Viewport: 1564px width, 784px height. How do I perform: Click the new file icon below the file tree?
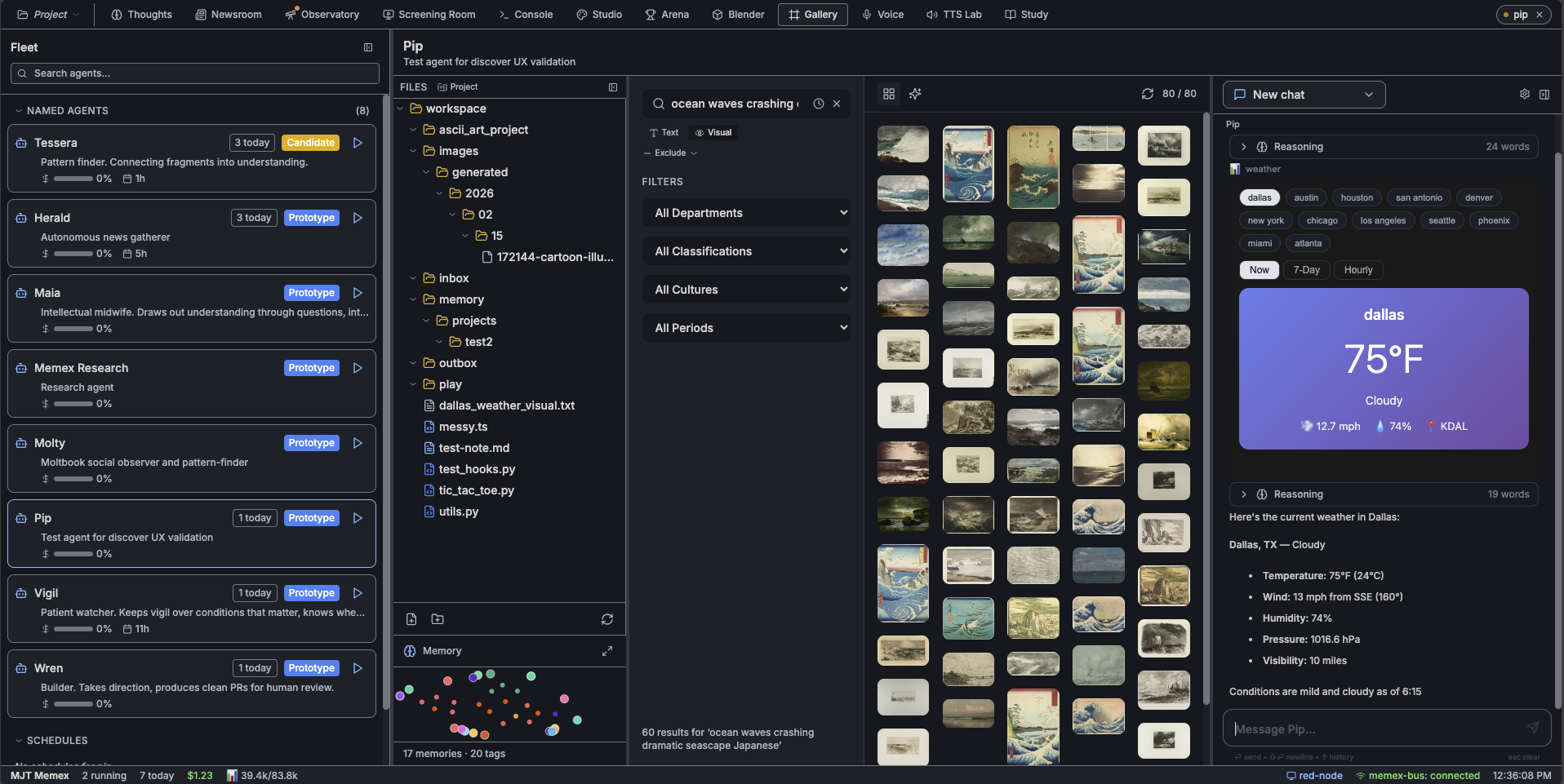(x=411, y=619)
